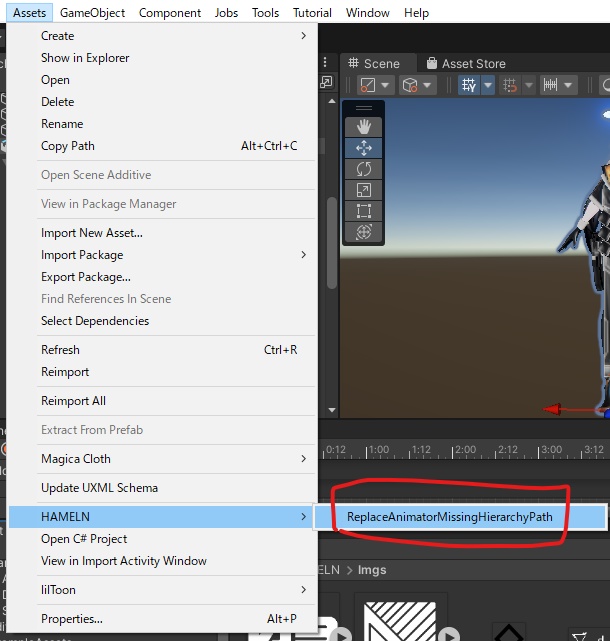Image resolution: width=610 pixels, height=641 pixels.
Task: Open the Component menu
Action: (x=170, y=13)
